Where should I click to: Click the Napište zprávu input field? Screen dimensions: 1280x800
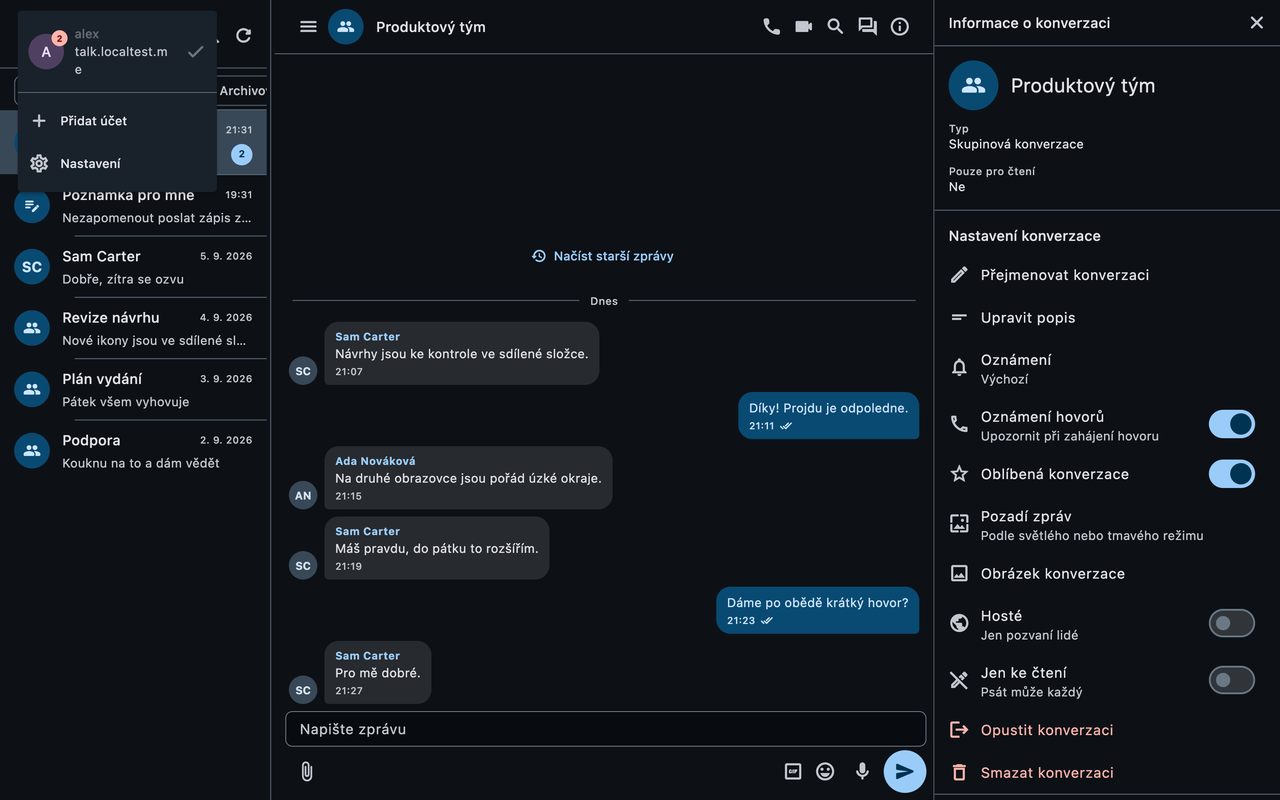pos(605,729)
